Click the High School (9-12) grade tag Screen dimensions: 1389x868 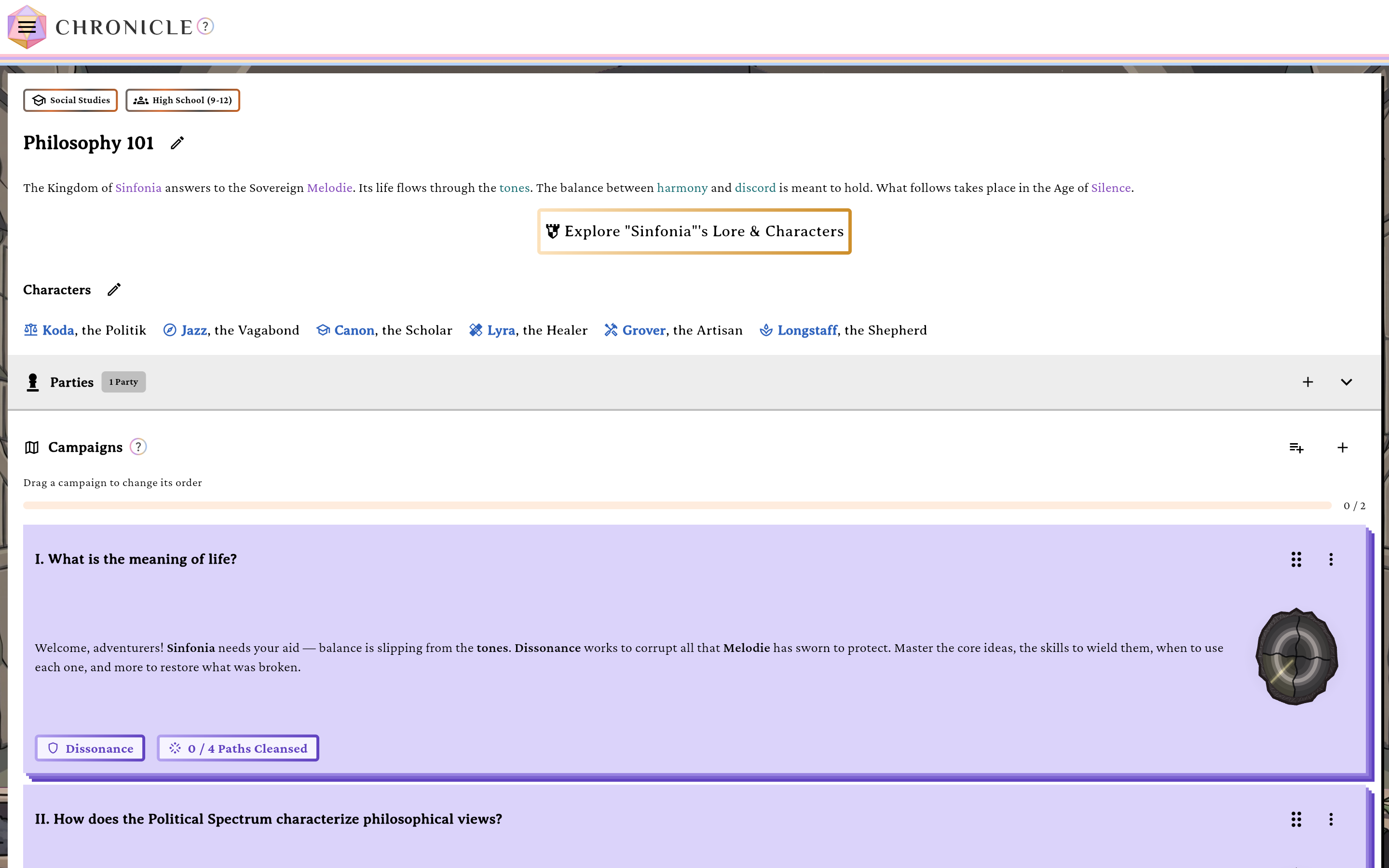182,100
